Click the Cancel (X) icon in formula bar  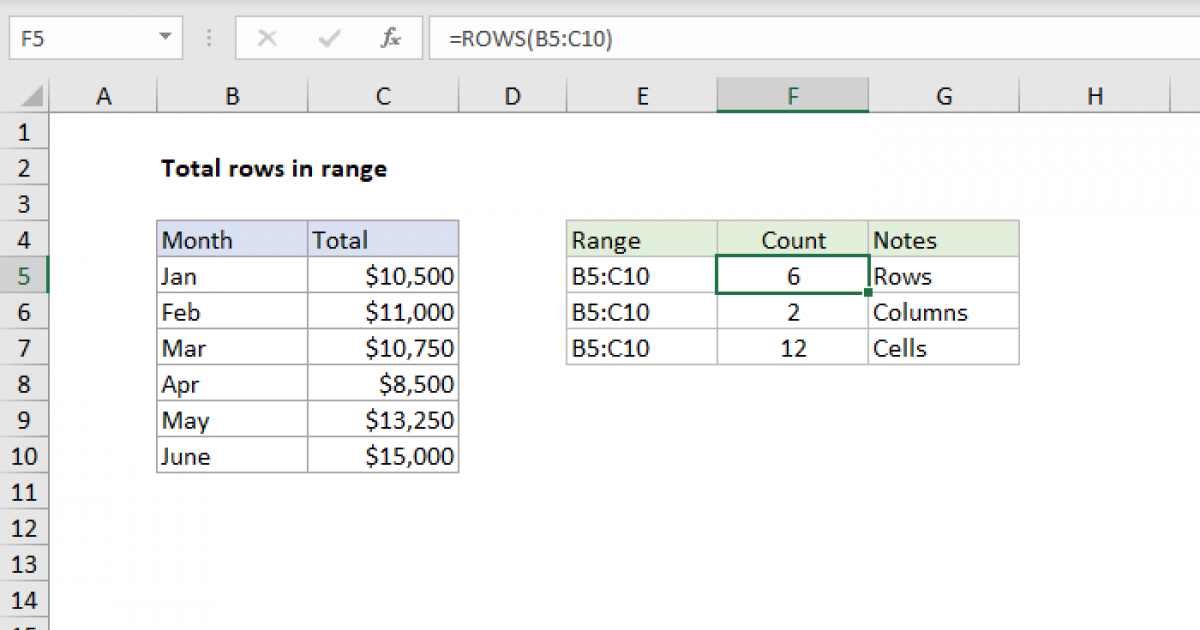267,38
